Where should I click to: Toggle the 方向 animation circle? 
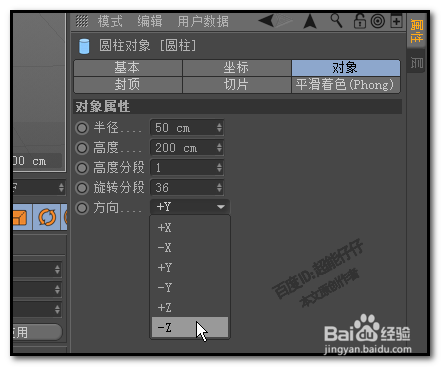coord(82,208)
